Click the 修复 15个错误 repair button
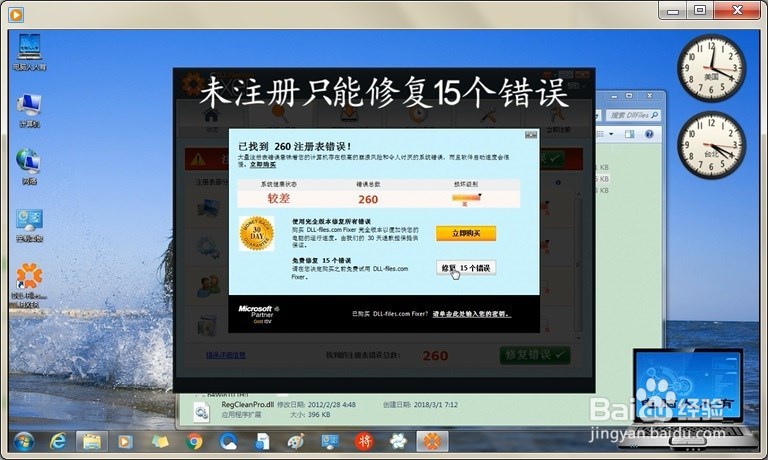The image size is (768, 460). tap(466, 268)
